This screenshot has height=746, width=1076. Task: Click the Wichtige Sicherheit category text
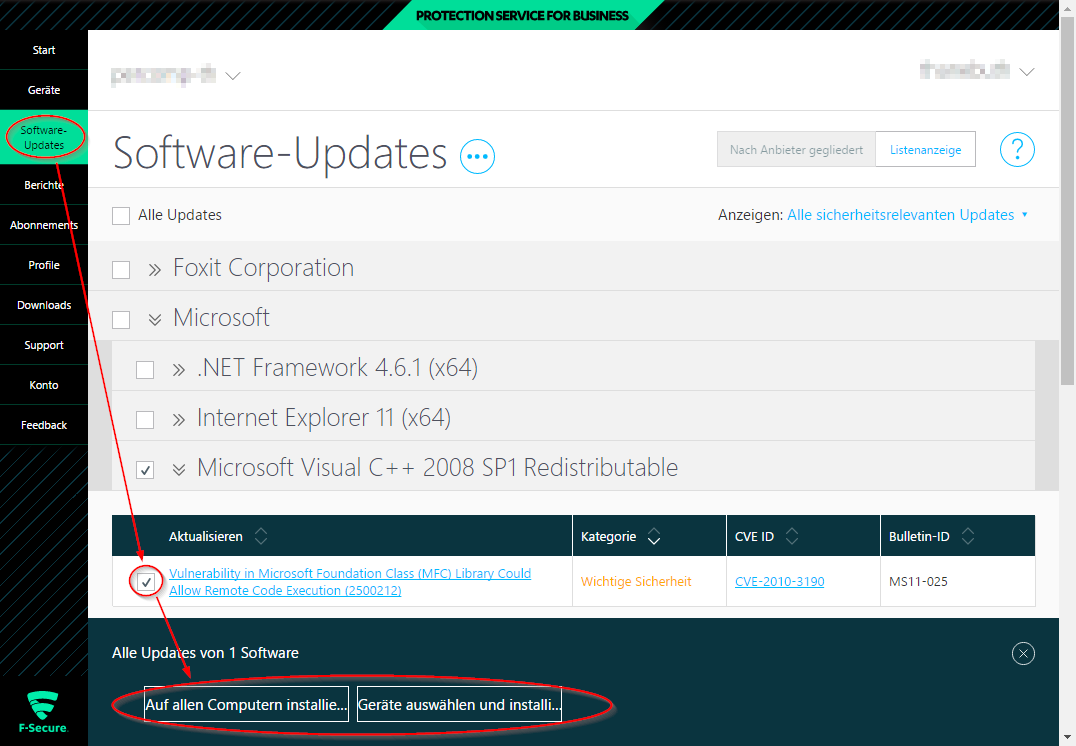(x=636, y=581)
